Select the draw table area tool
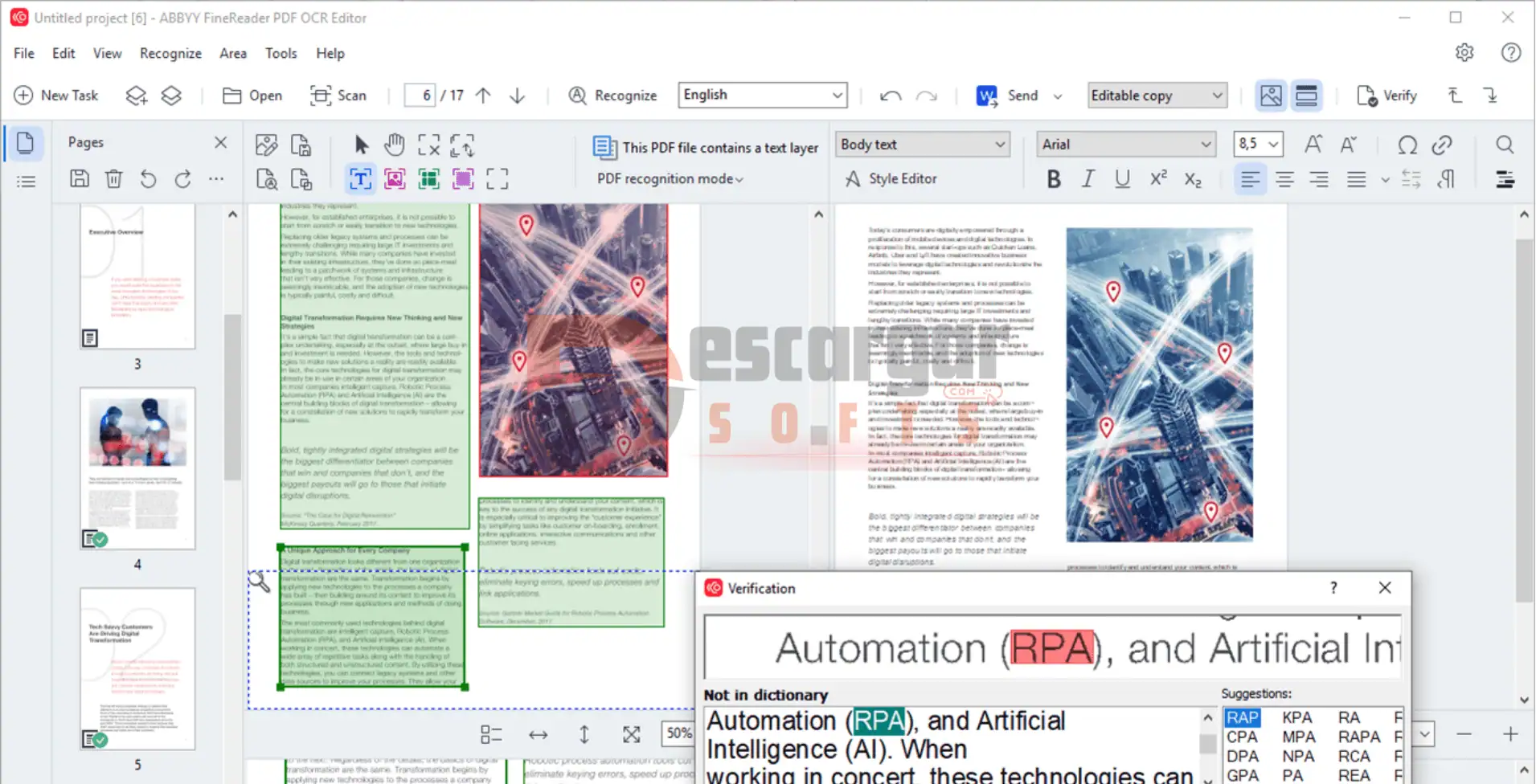 tap(429, 179)
